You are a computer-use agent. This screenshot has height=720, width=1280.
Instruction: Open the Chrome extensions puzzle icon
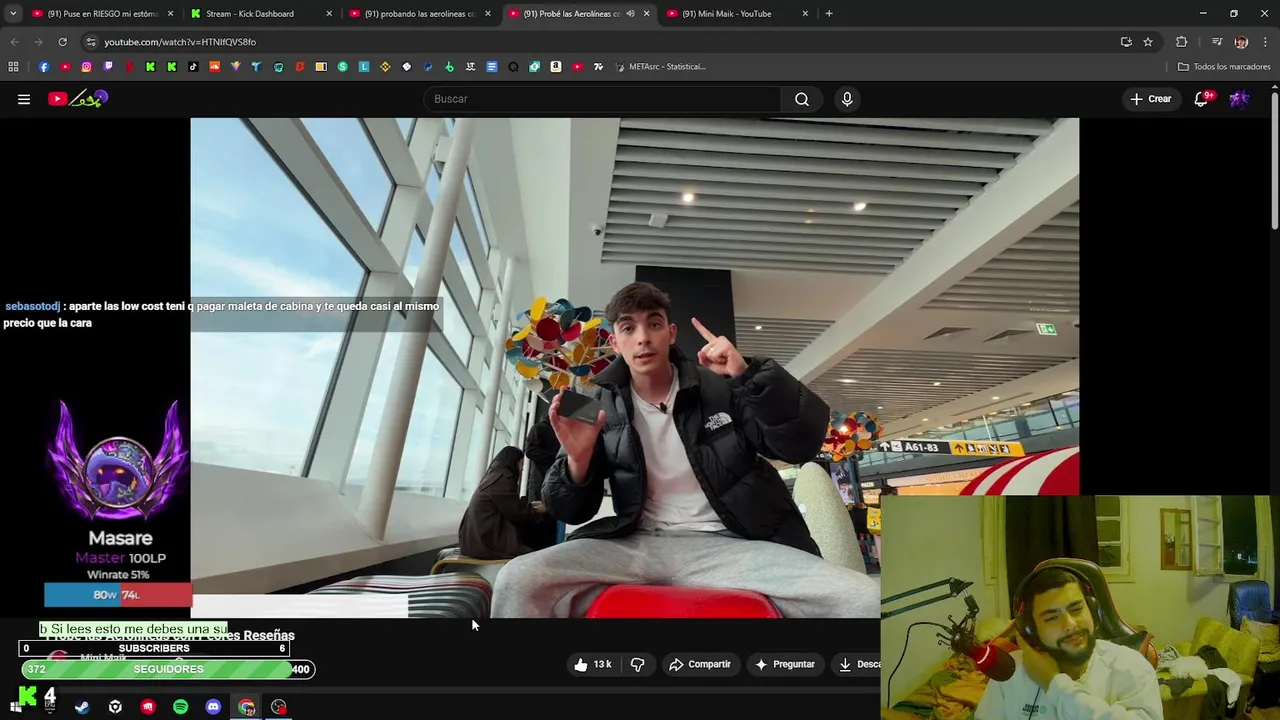point(1182,42)
